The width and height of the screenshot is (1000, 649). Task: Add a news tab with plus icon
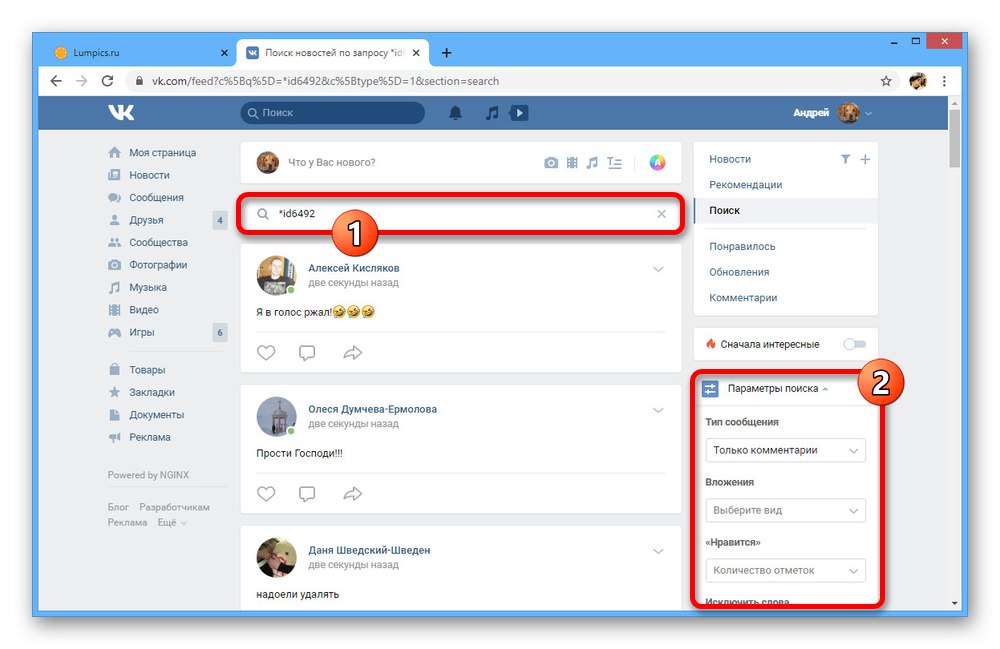coord(865,159)
